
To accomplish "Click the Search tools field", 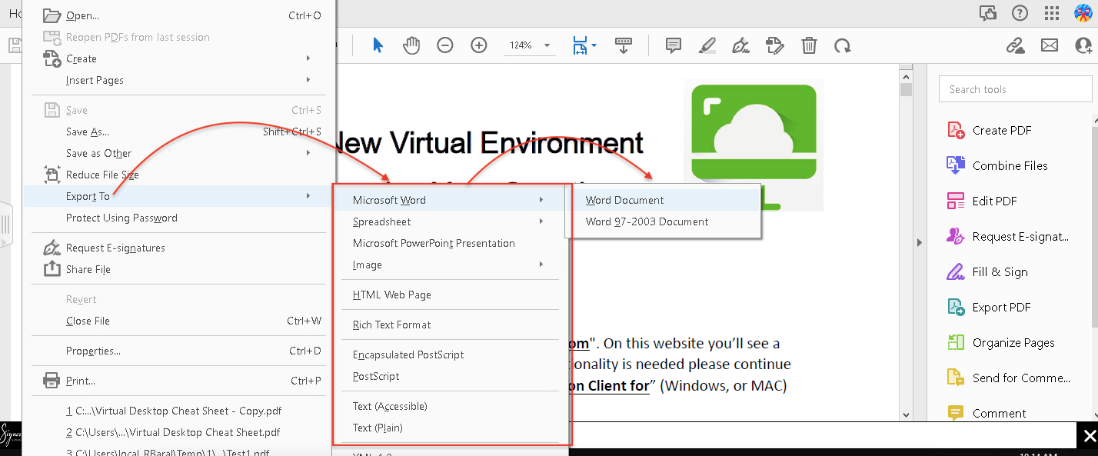I will tap(1015, 89).
